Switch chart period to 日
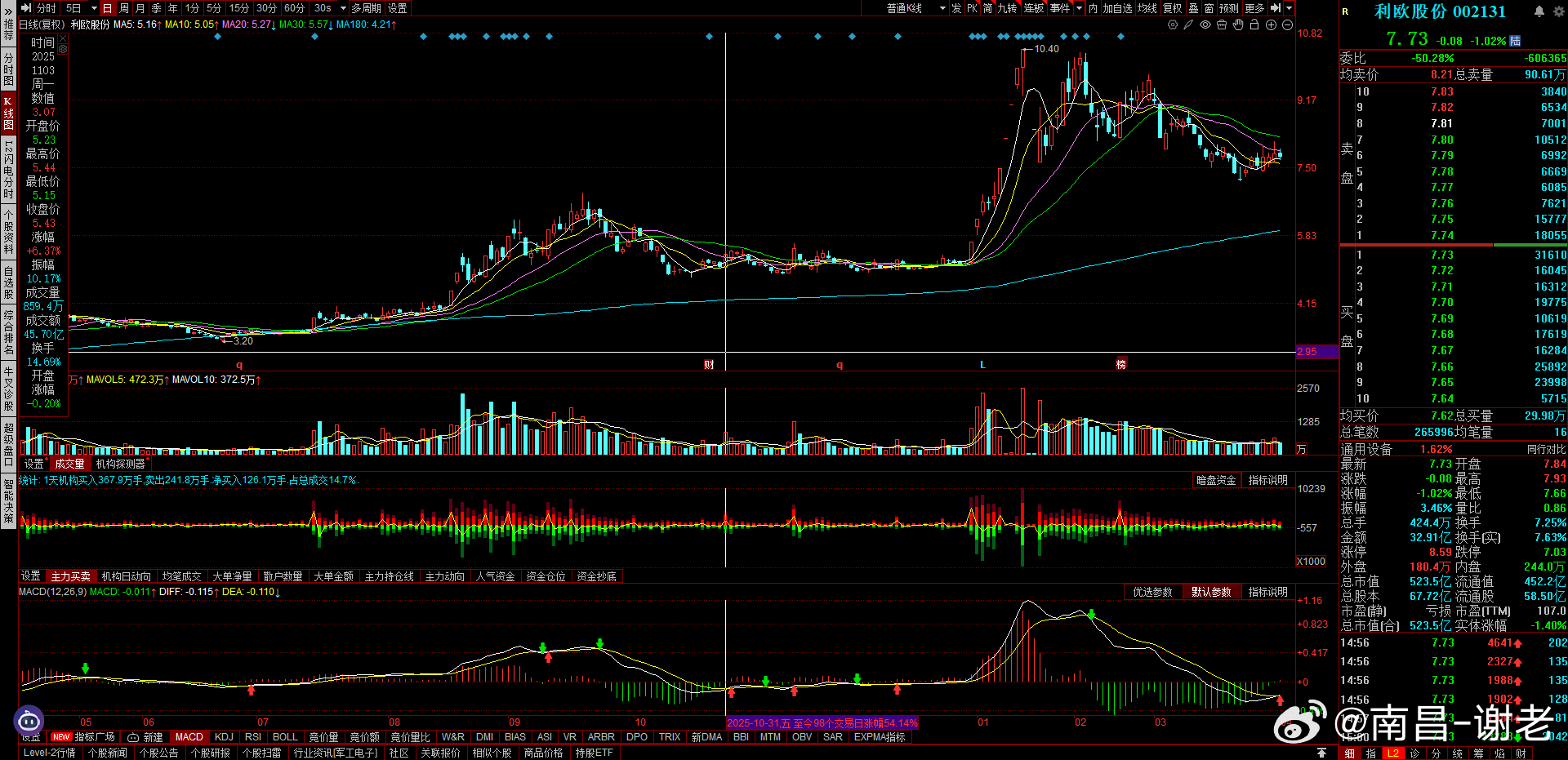This screenshot has width=1568, height=760. (x=107, y=8)
